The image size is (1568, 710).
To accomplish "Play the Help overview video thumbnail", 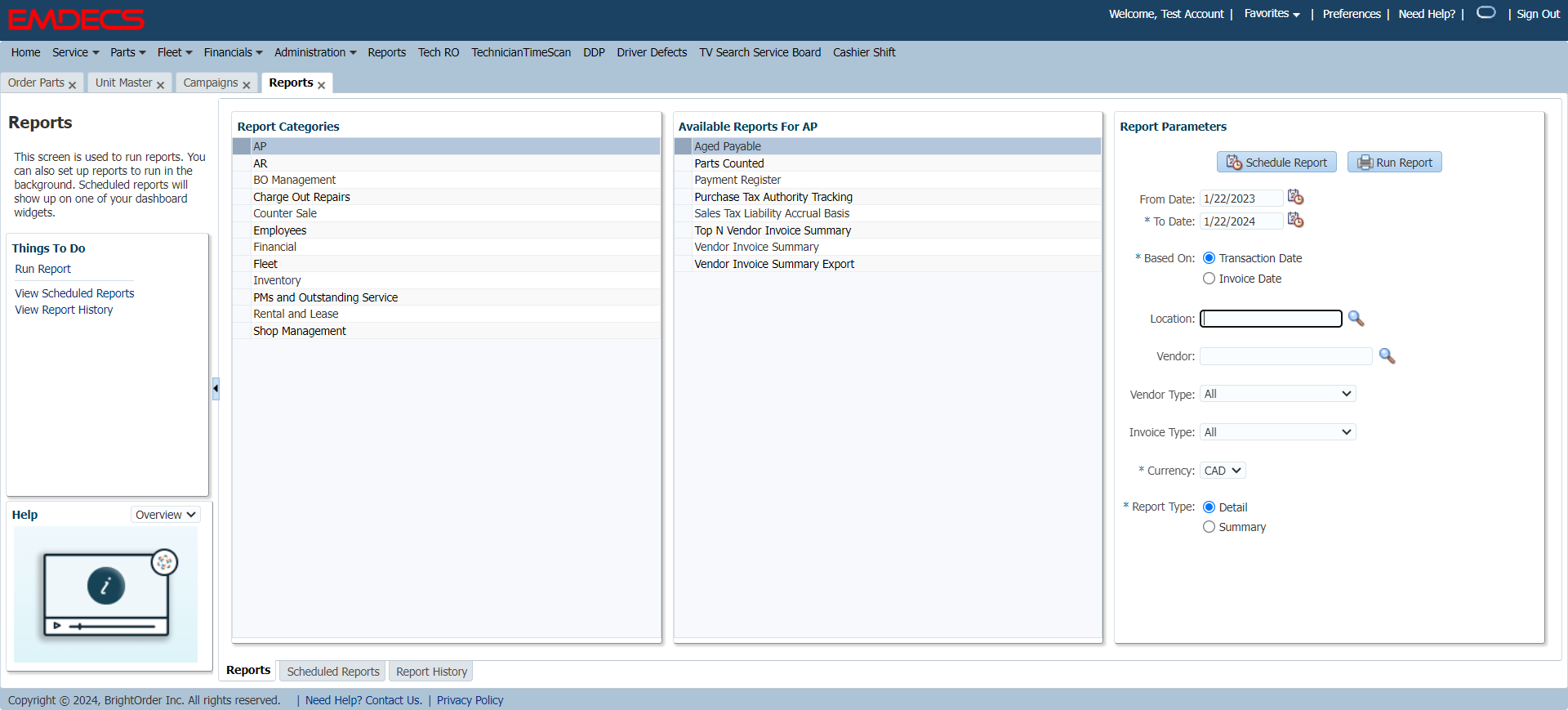I will (106, 593).
